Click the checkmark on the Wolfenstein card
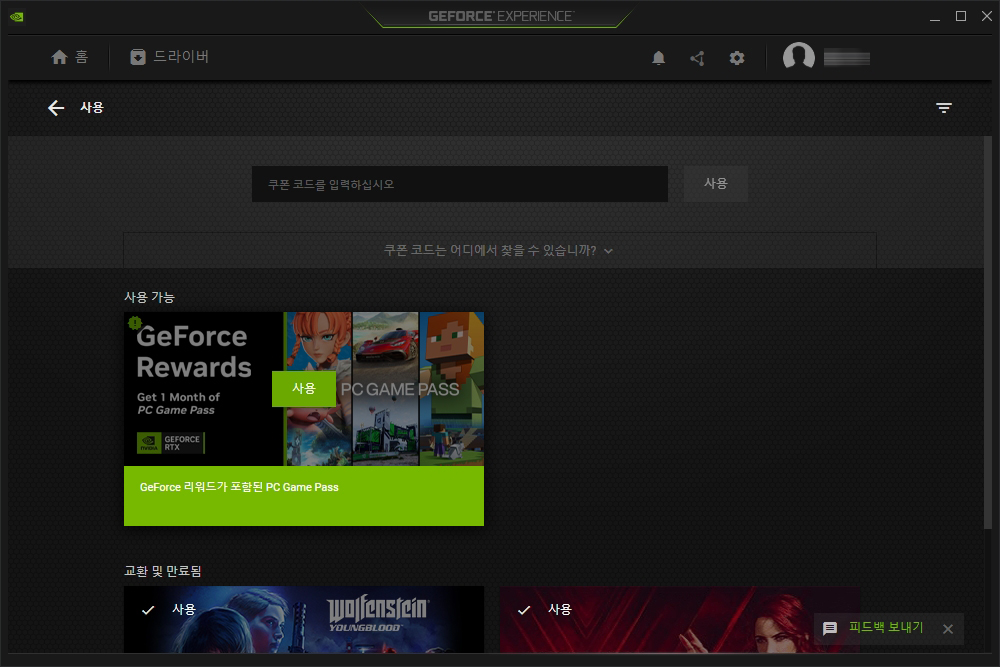 (x=148, y=610)
